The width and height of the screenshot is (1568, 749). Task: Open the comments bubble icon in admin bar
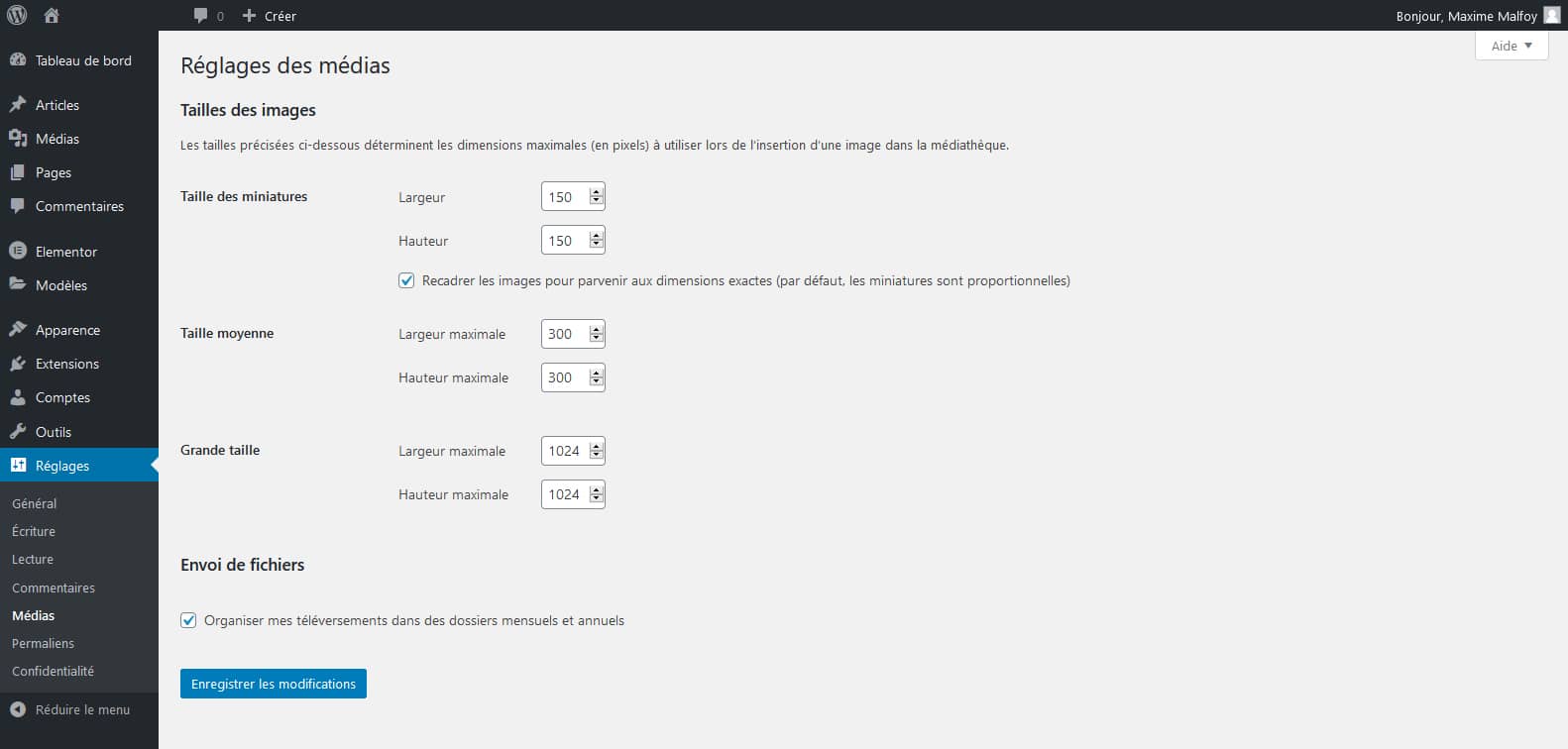click(x=201, y=16)
